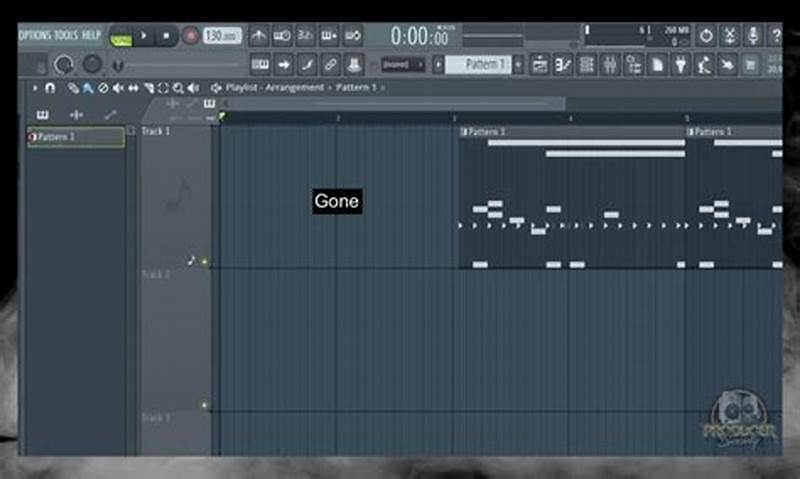This screenshot has height=479, width=800.
Task: Toggle Pattern/Song mode switch
Action: coord(121,36)
